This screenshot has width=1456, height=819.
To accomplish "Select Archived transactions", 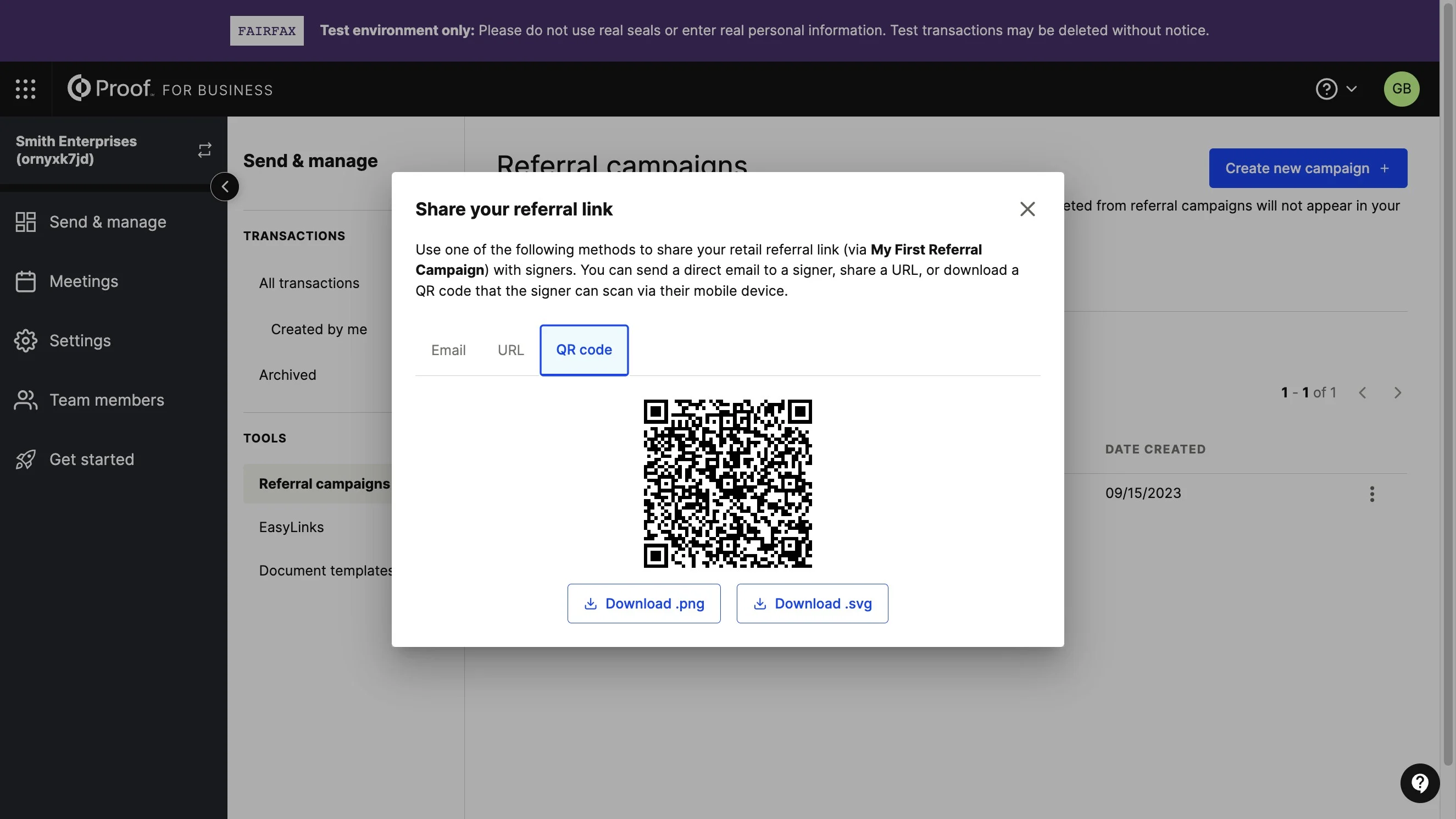I will [x=287, y=375].
